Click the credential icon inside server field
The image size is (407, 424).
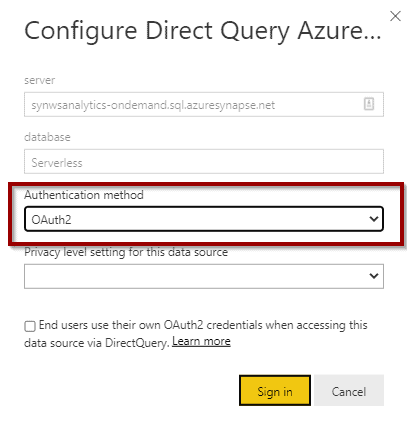click(369, 104)
